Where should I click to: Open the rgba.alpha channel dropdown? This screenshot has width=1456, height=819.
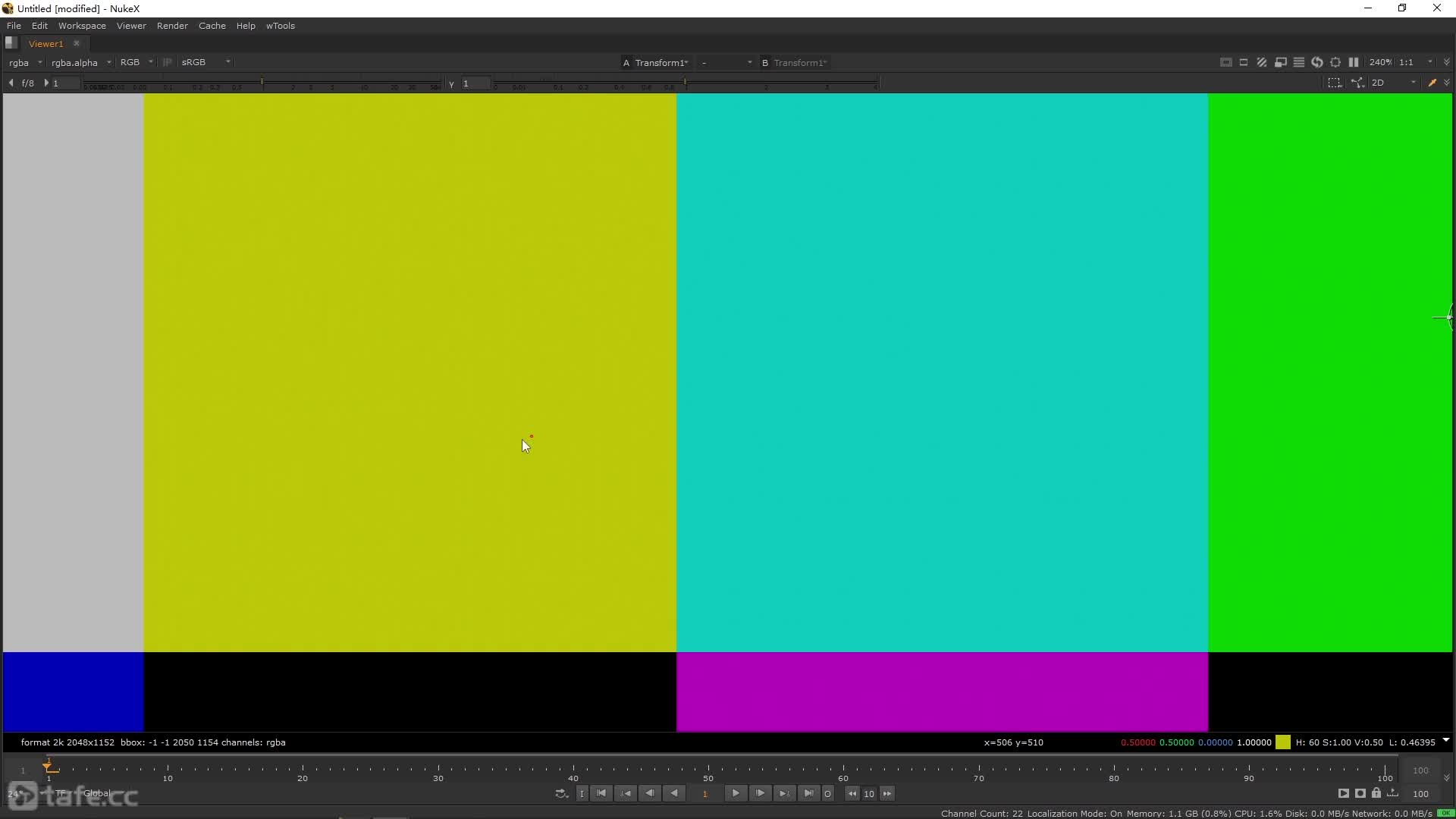pyautogui.click(x=81, y=62)
